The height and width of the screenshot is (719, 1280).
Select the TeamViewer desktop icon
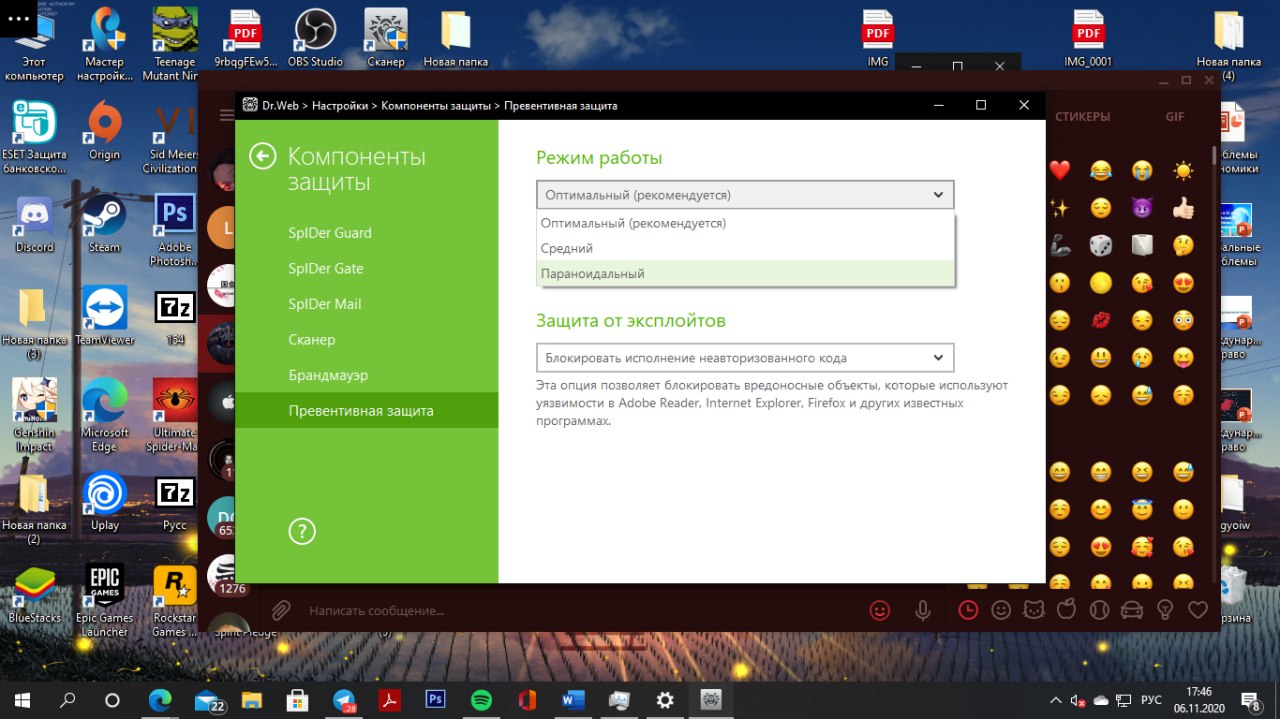pos(104,317)
